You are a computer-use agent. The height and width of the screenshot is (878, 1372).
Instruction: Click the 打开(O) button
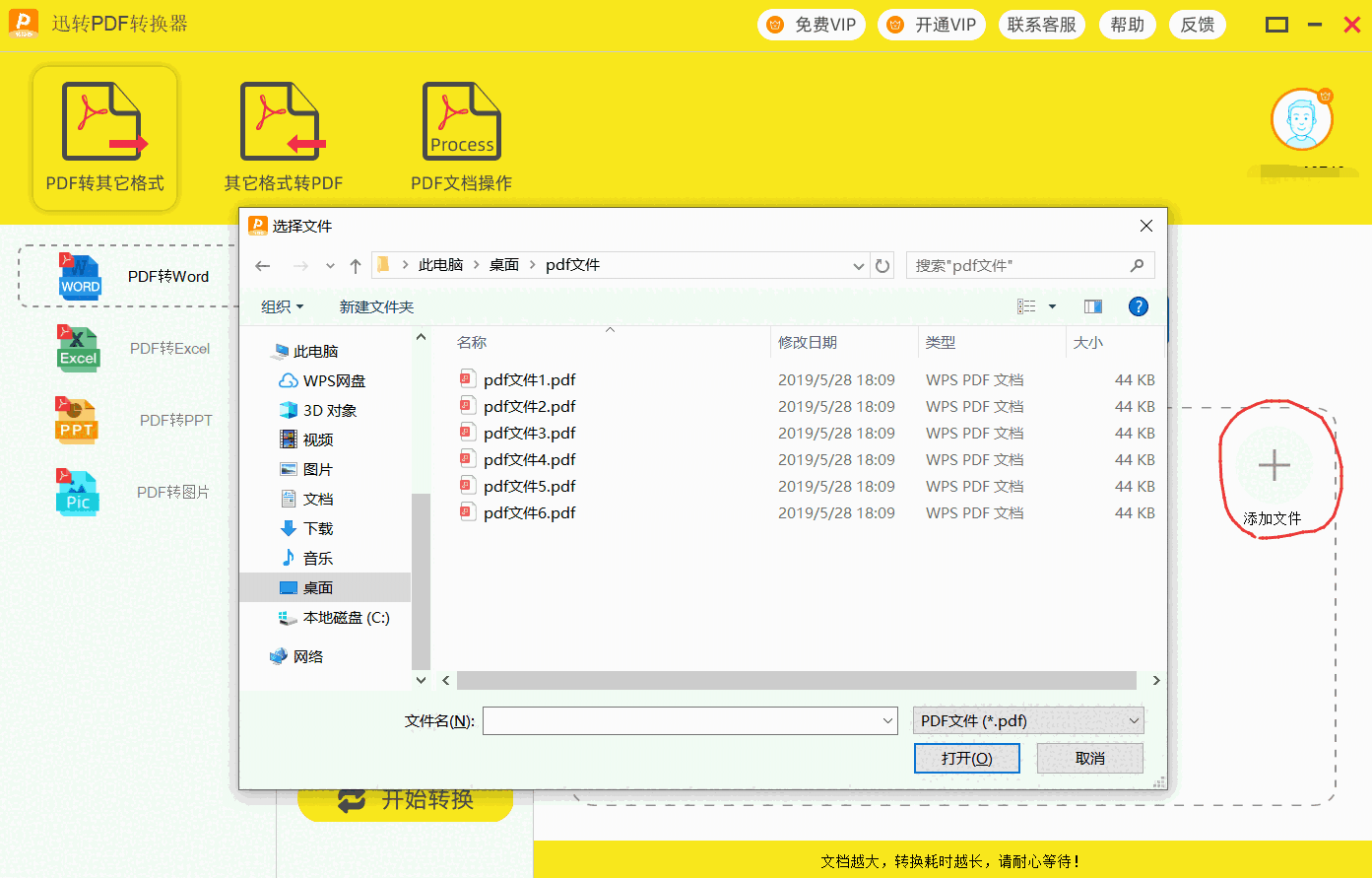coord(965,758)
